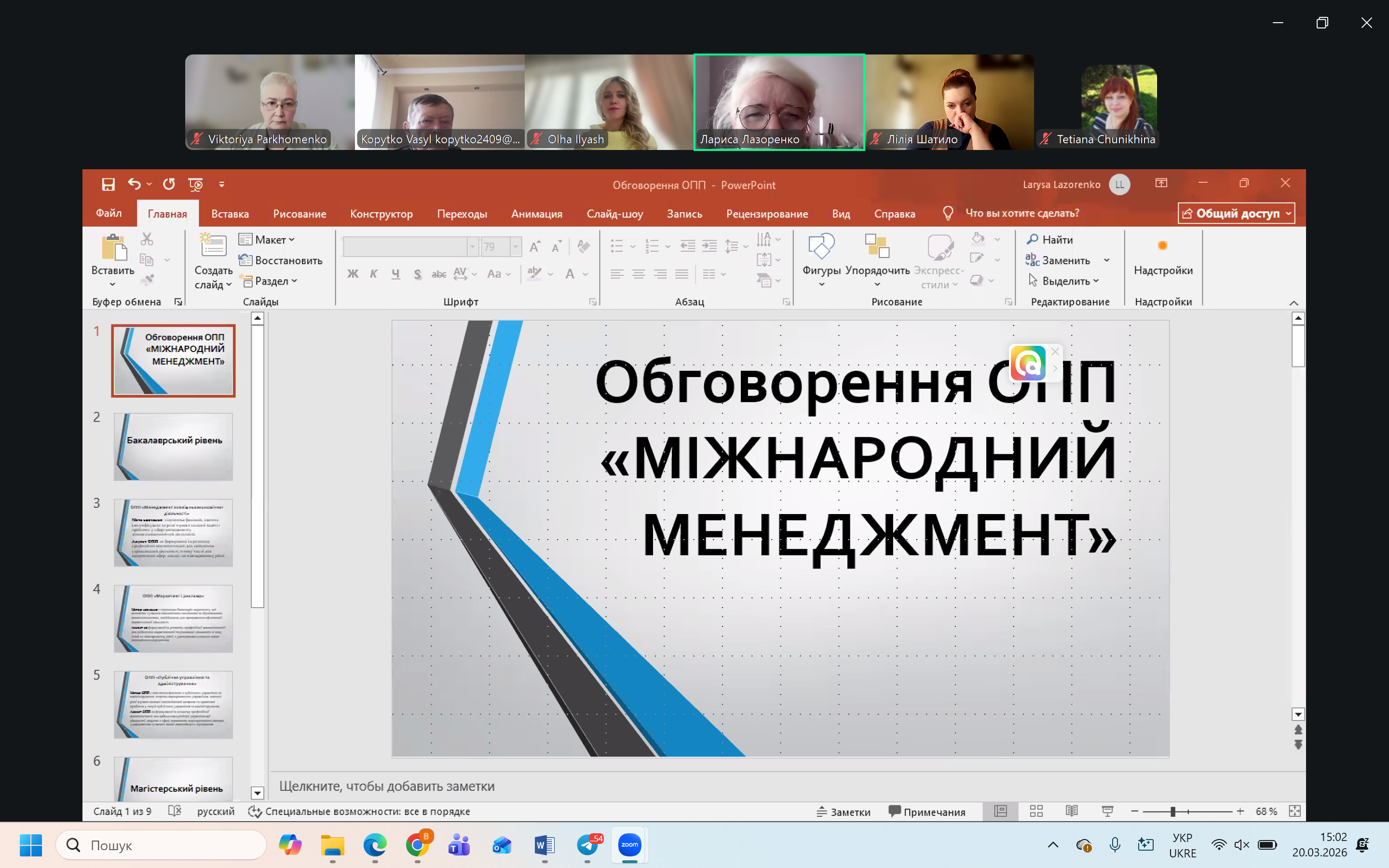Screen dimensions: 1389x868
Task: Switch to the Вставка ribbon tab
Action: coord(230,214)
